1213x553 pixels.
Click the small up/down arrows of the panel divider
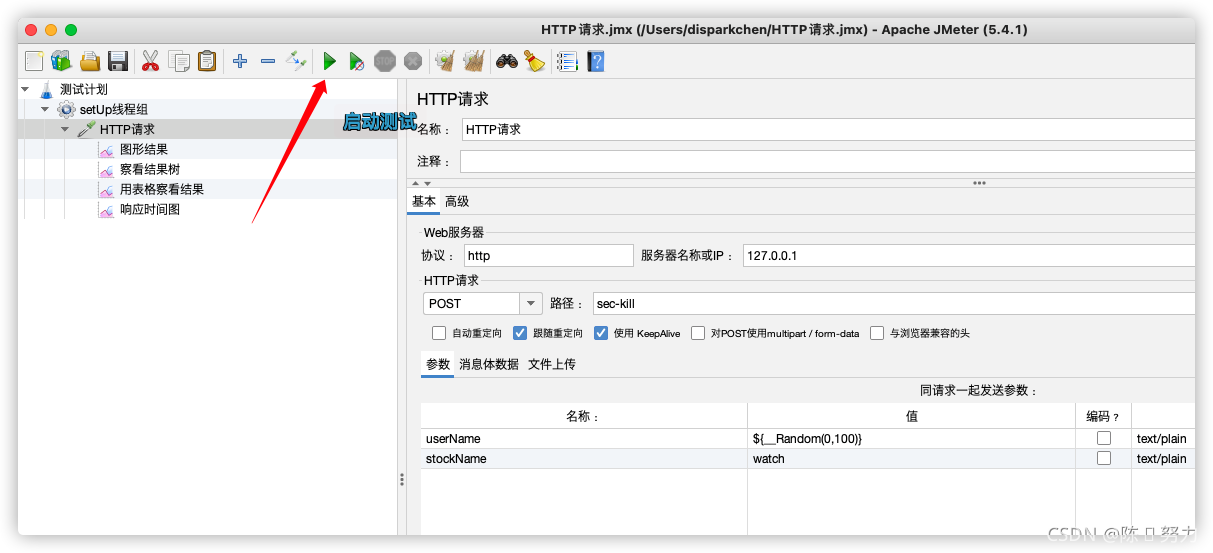[423, 183]
